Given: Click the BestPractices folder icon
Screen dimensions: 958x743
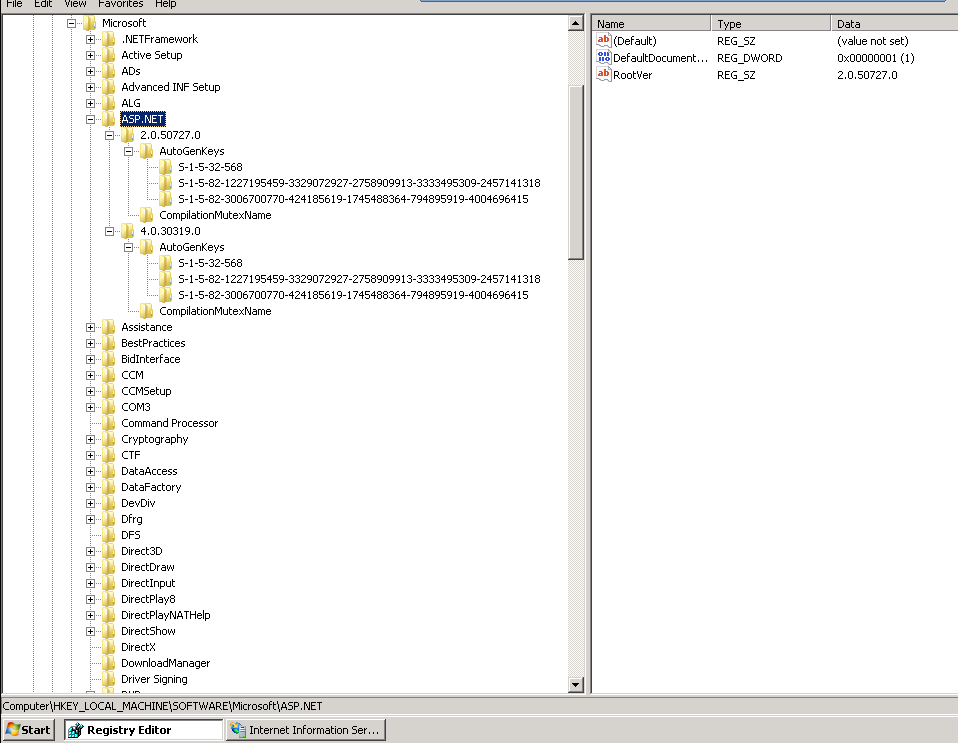Looking at the screenshot, I should [109, 343].
